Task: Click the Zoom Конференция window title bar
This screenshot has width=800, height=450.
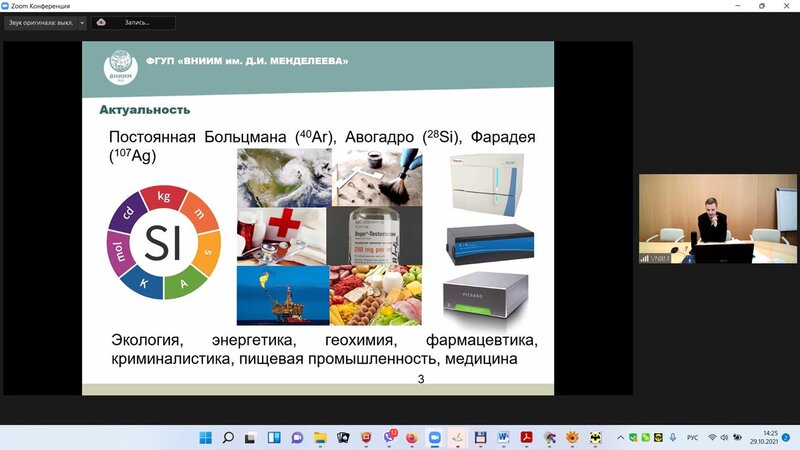Action: (x=300, y=6)
